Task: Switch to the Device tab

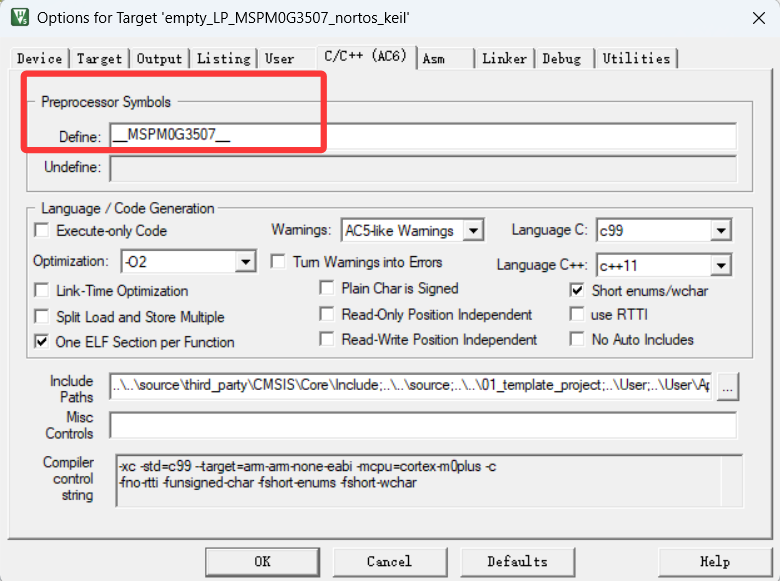Action: pyautogui.click(x=40, y=59)
